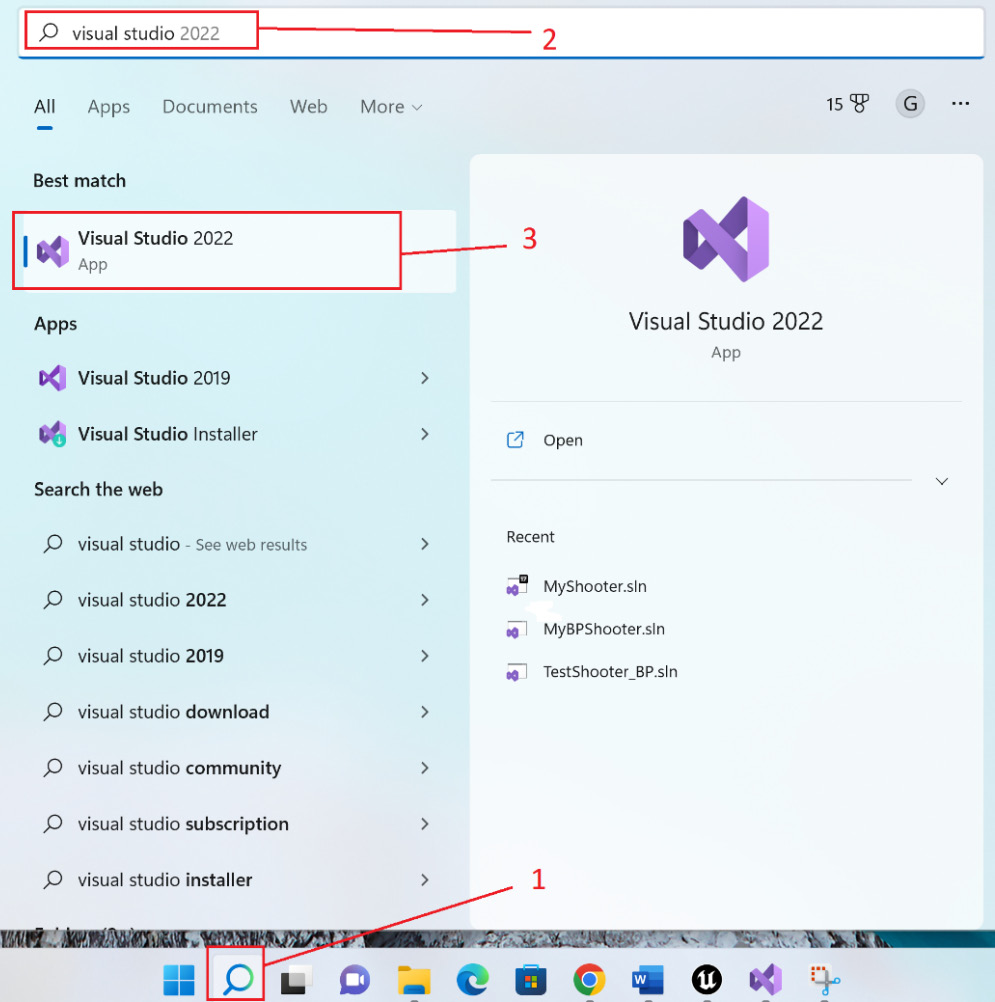Click the MyBPShooter.sln file icon

pos(516,629)
